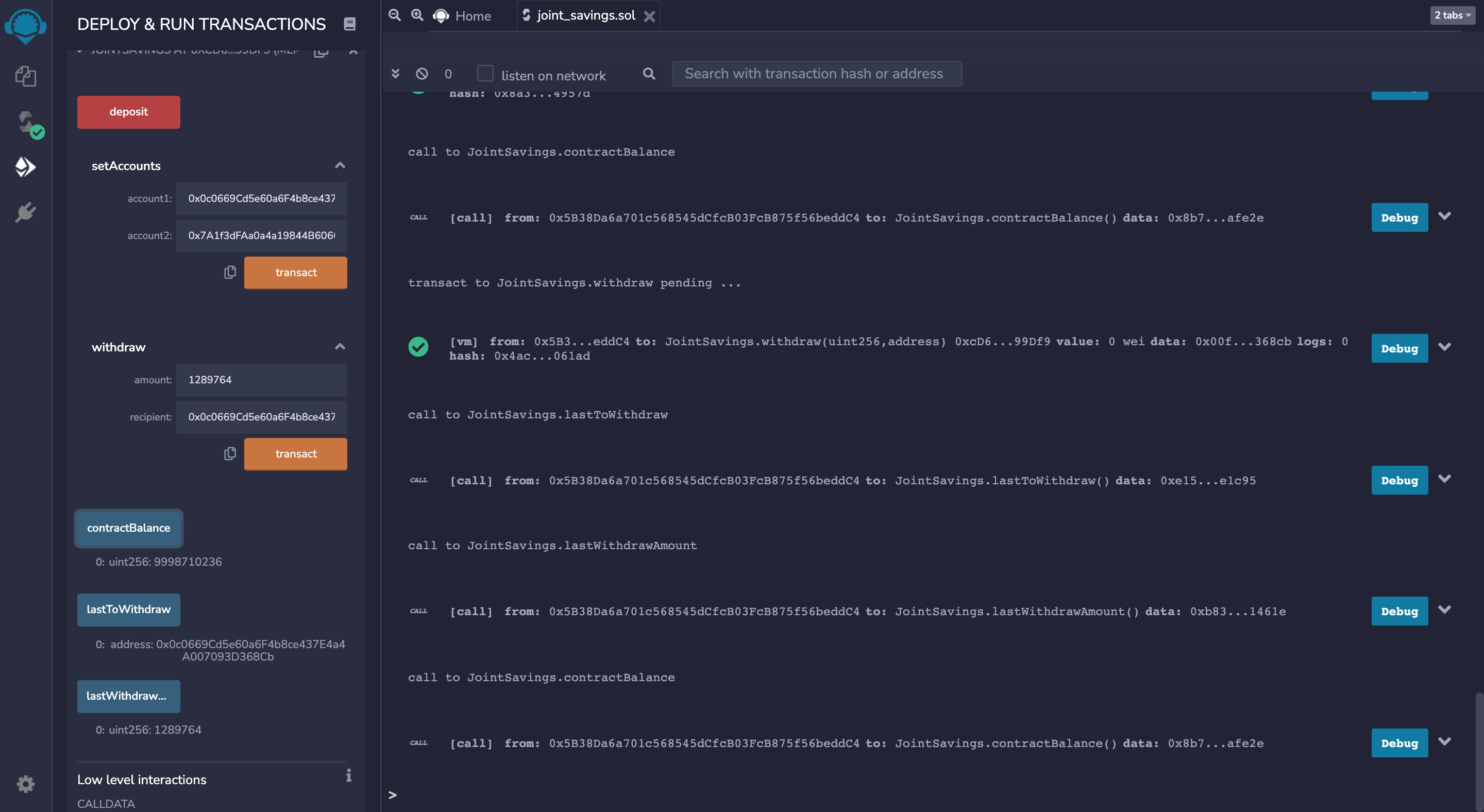Click the terminal search magnifier icon
This screenshot has height=812, width=1484.
tap(649, 74)
